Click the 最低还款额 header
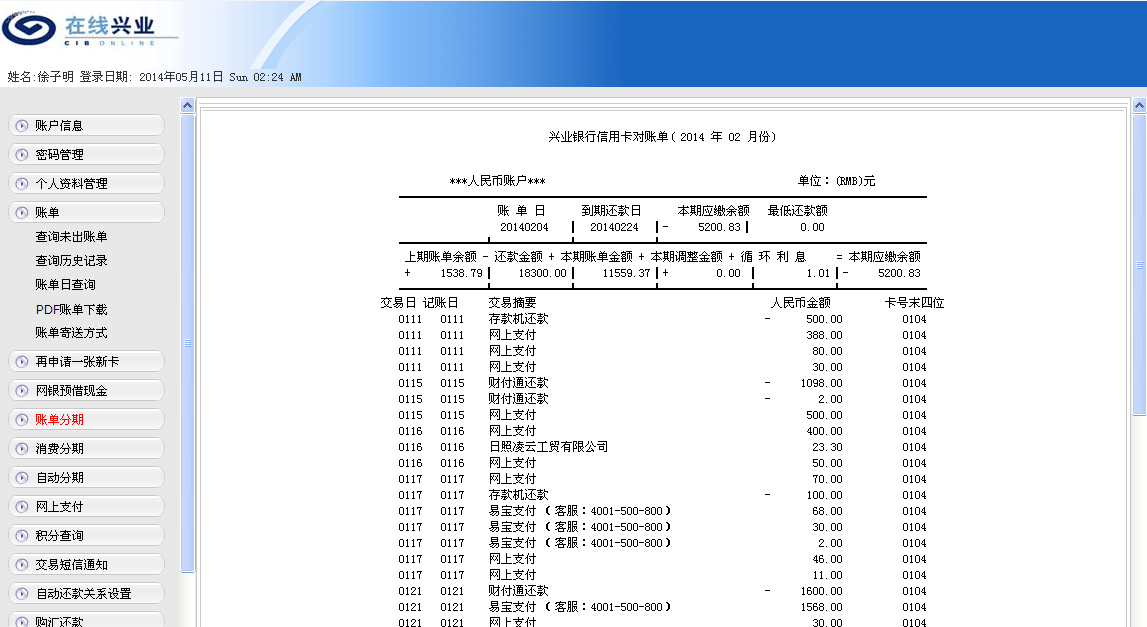Viewport: 1147px width, 627px height. click(x=797, y=211)
